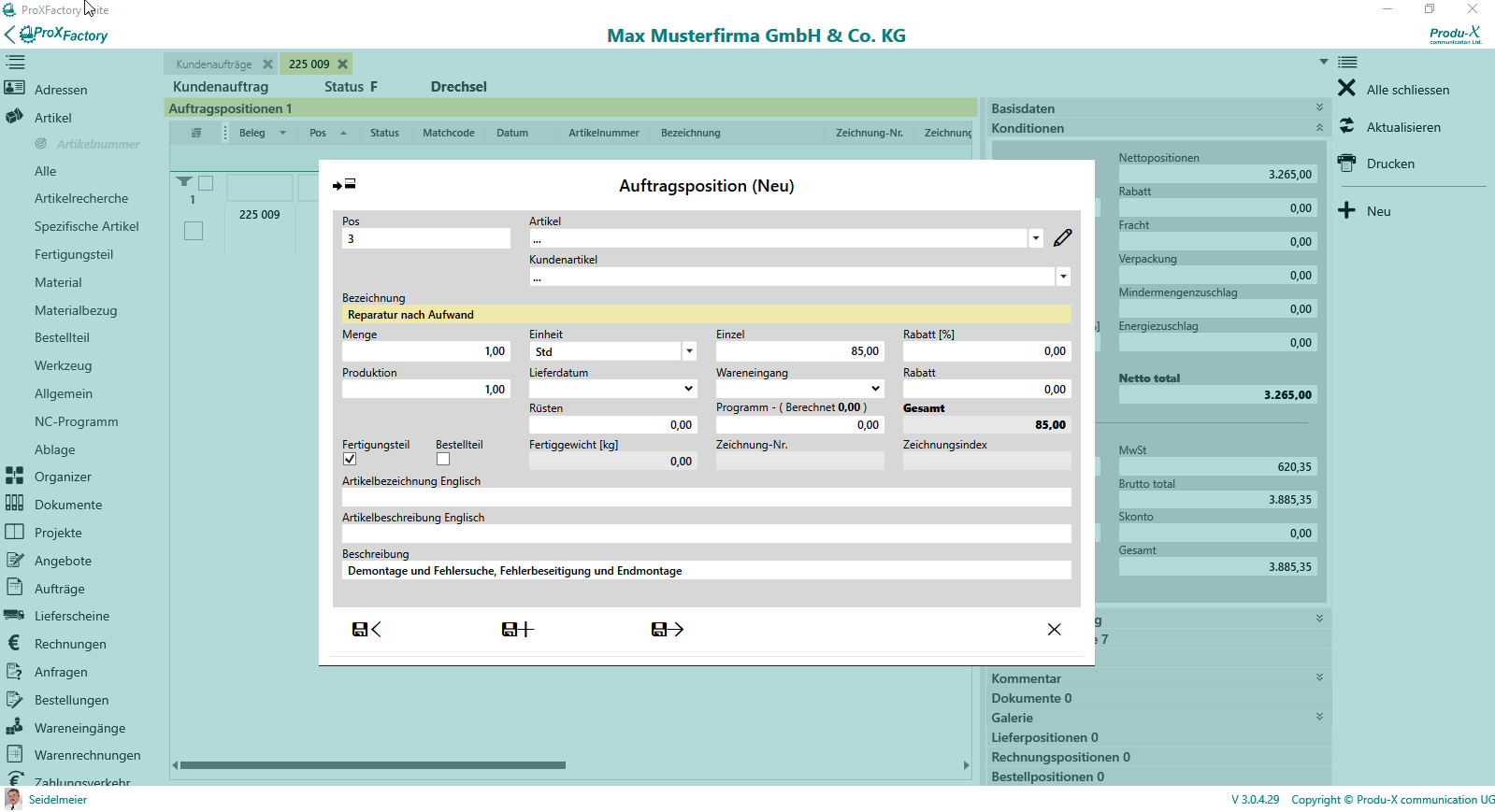Open the Kundenartikel dropdown

tap(1063, 277)
